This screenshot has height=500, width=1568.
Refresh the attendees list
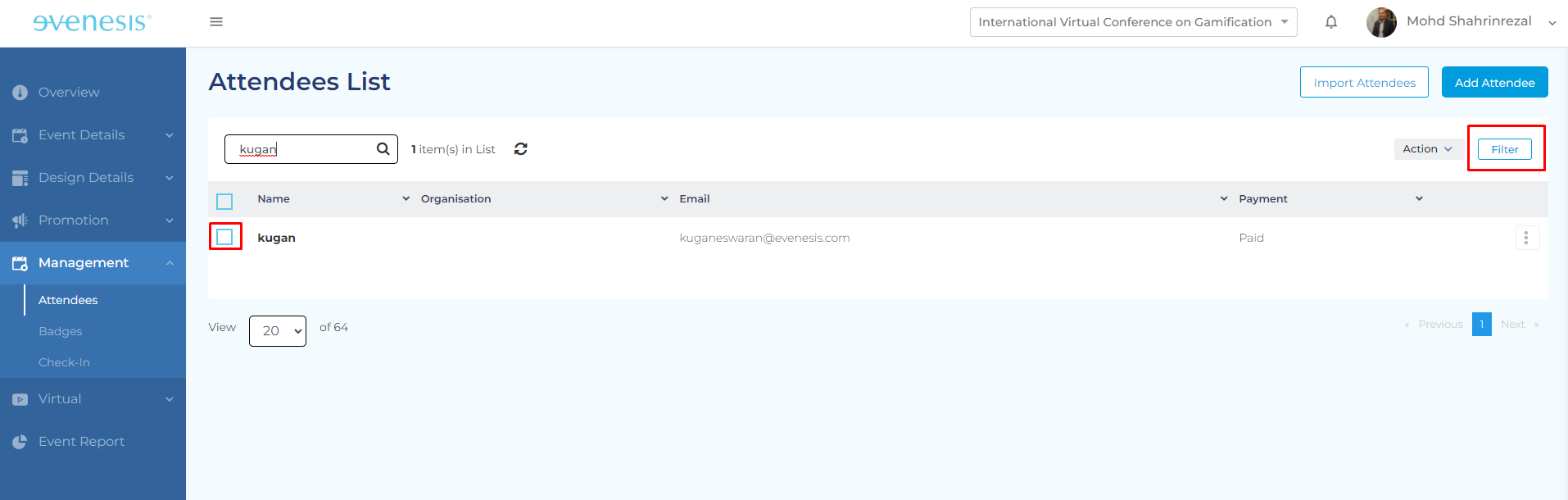tap(520, 148)
